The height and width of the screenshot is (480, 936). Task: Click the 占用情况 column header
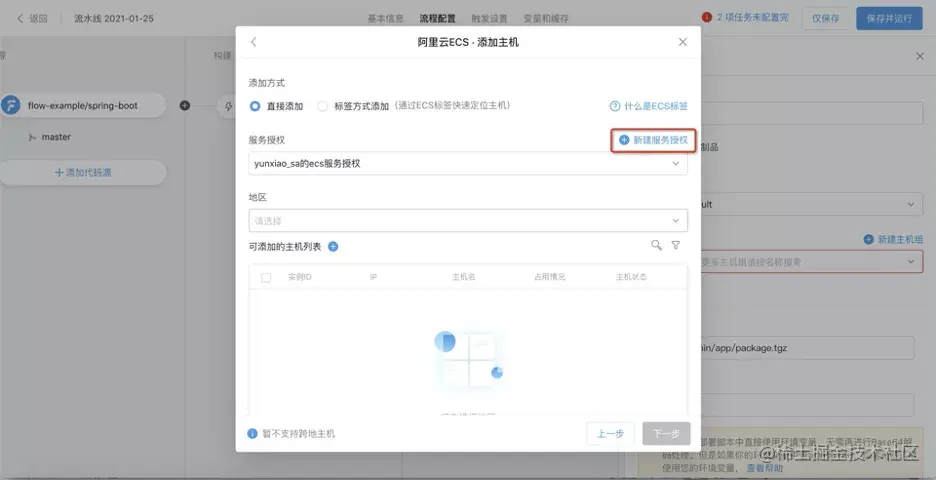[550, 277]
